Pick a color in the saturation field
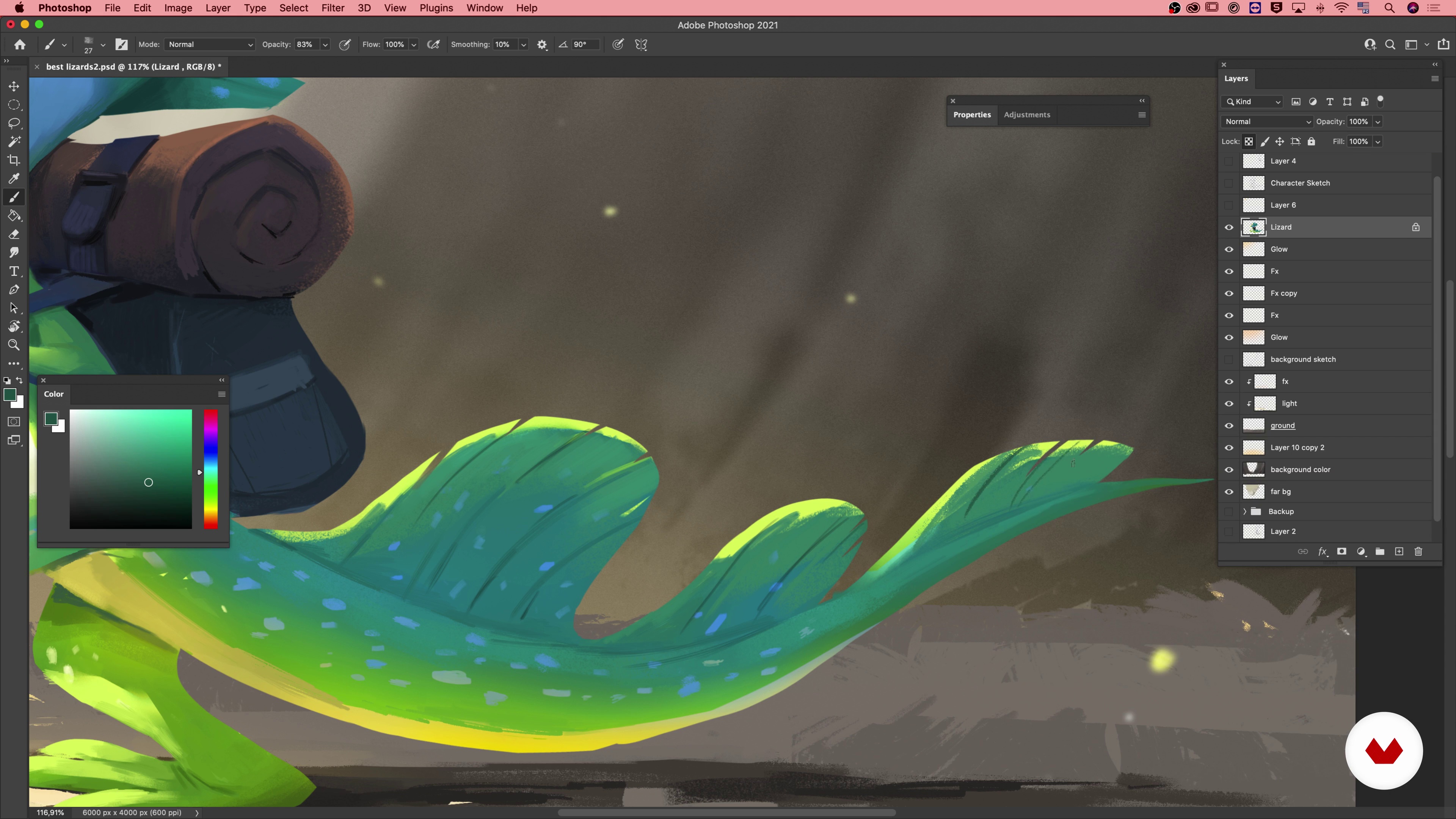 (130, 469)
